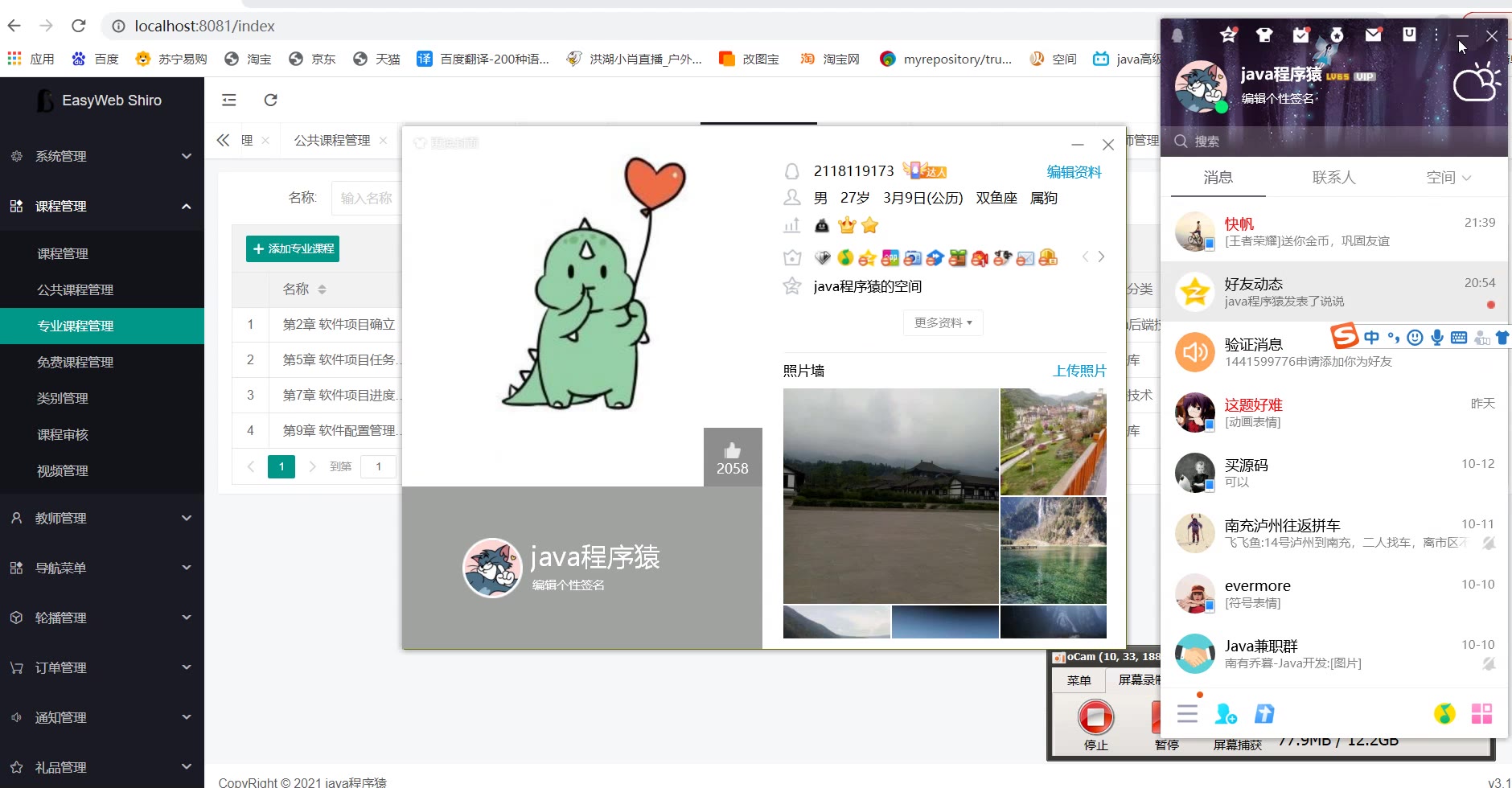
Task: Open the pink application manager grid icon
Action: (x=1481, y=713)
